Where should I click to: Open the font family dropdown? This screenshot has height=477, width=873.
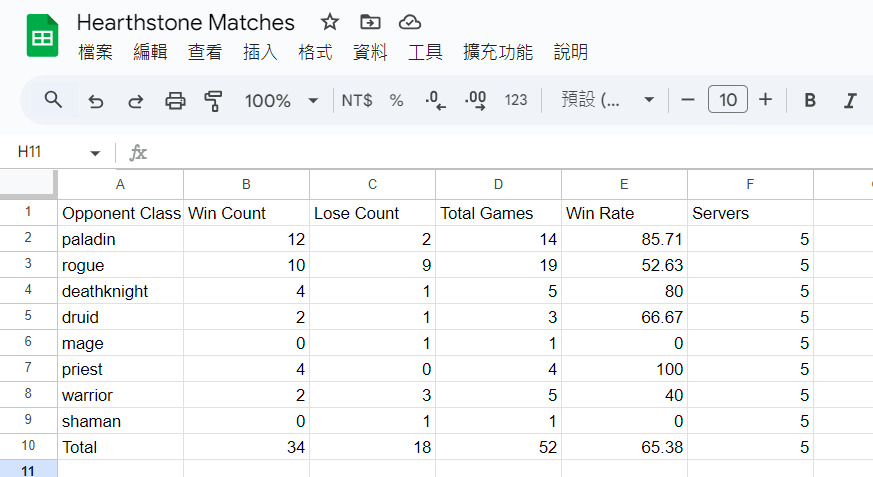pos(607,100)
